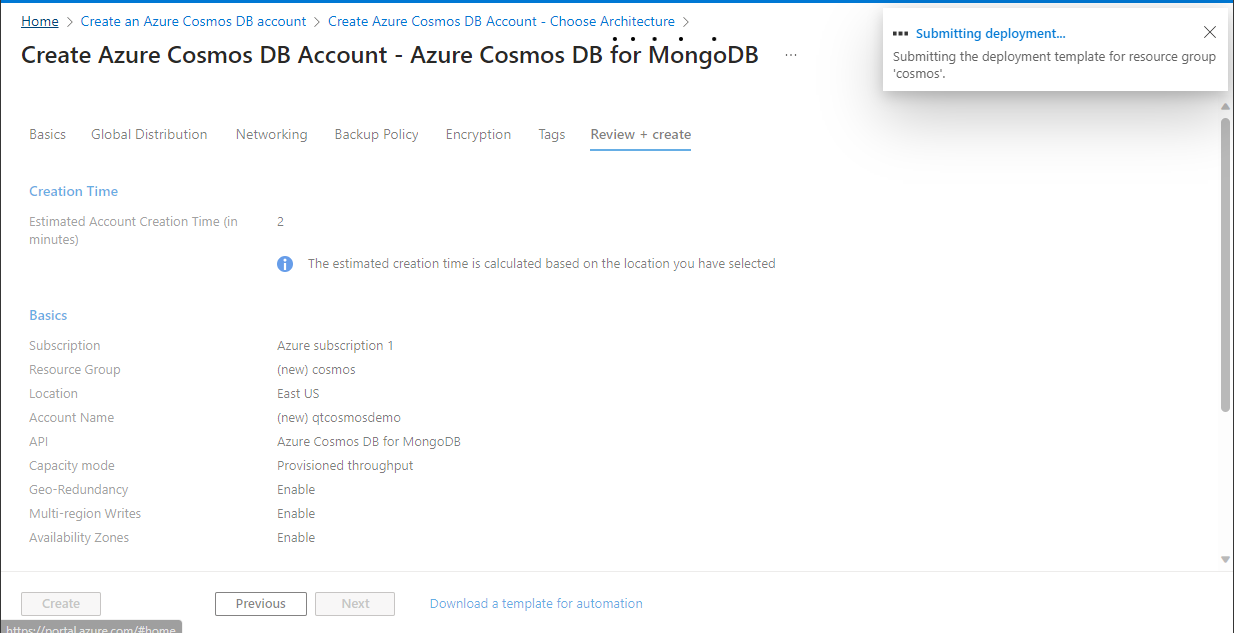Click the deployment template message for 'cosmos'
This screenshot has height=633, width=1234.
click(x=1054, y=65)
